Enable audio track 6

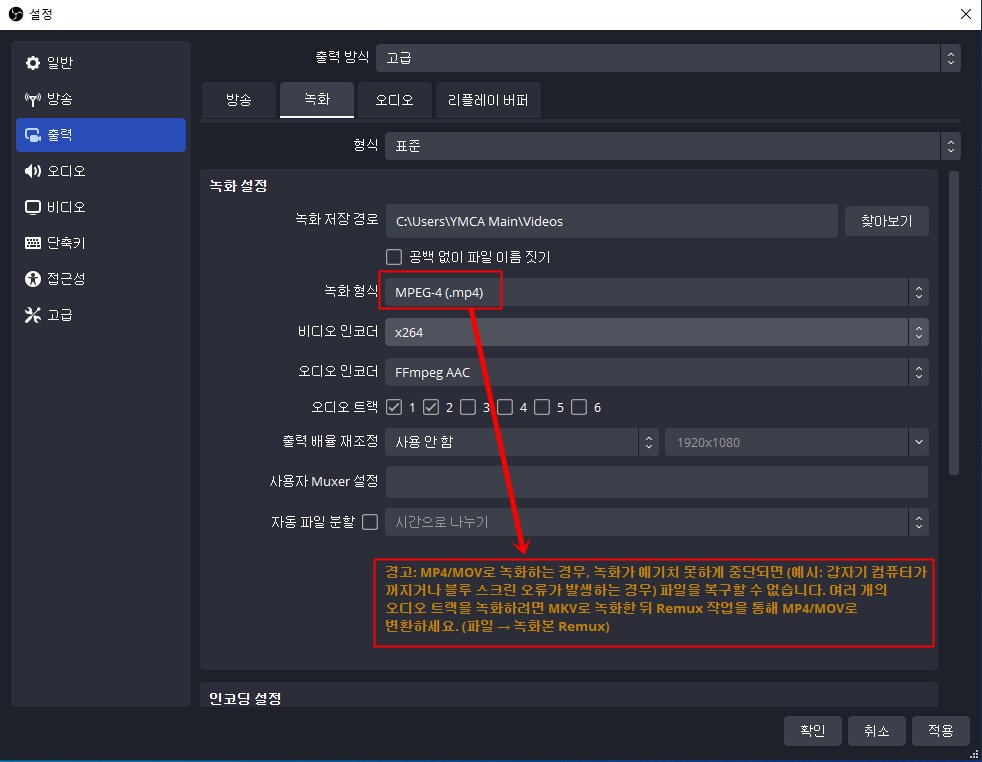pyautogui.click(x=579, y=408)
